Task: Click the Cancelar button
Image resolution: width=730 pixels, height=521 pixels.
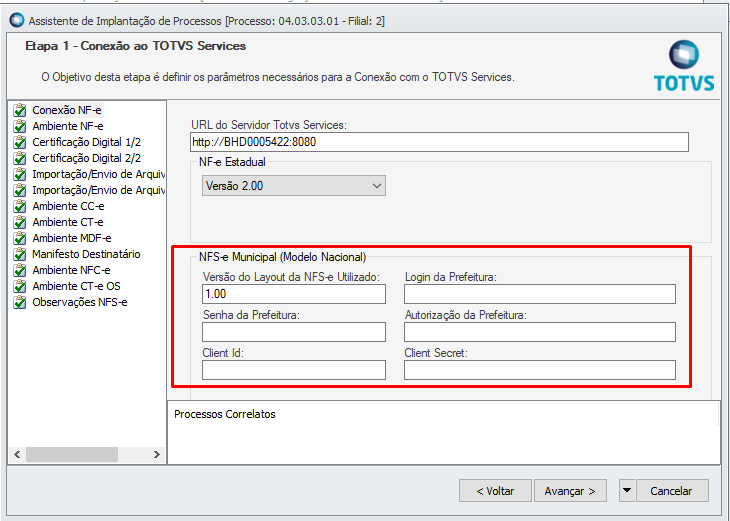Action: tap(671, 491)
